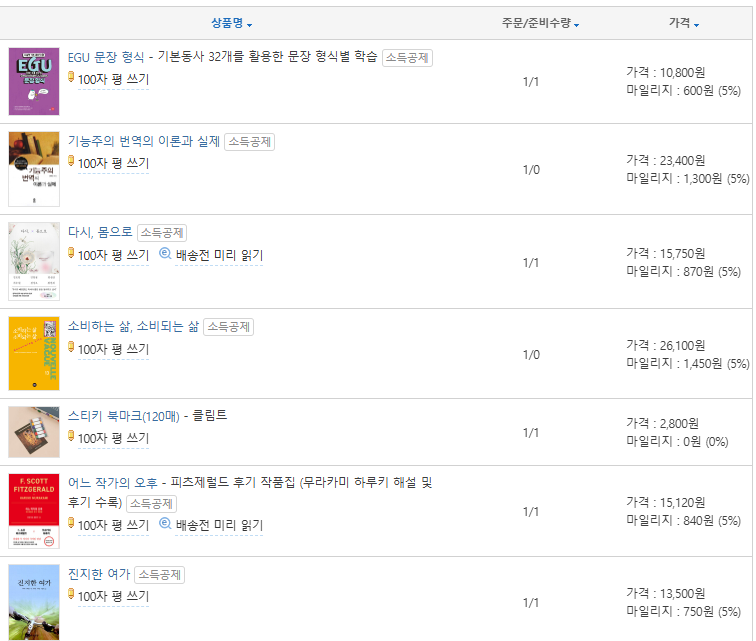Select quantity 1/1 in EGU 문장 형식 row

point(531,82)
